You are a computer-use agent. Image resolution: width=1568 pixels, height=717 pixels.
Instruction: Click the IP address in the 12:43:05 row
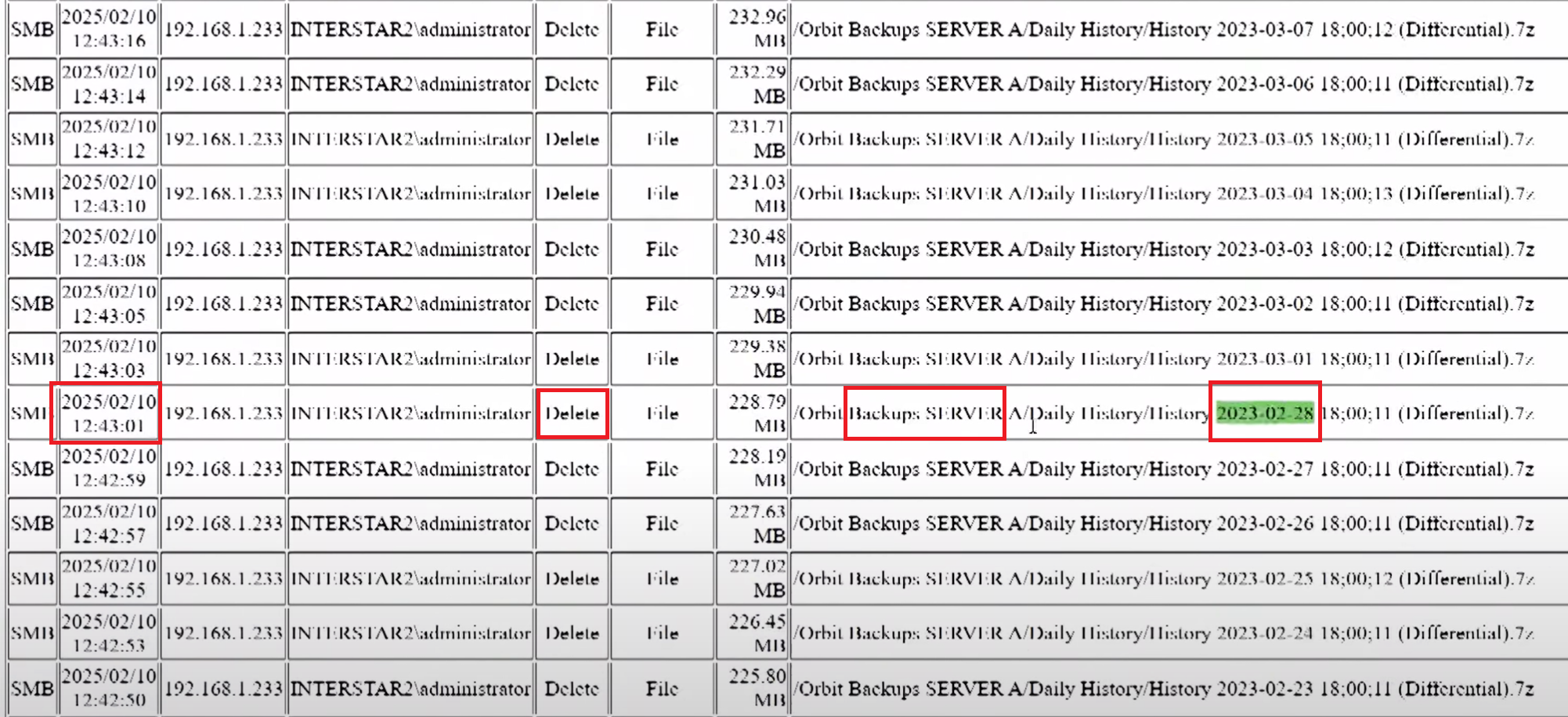pyautogui.click(x=223, y=304)
